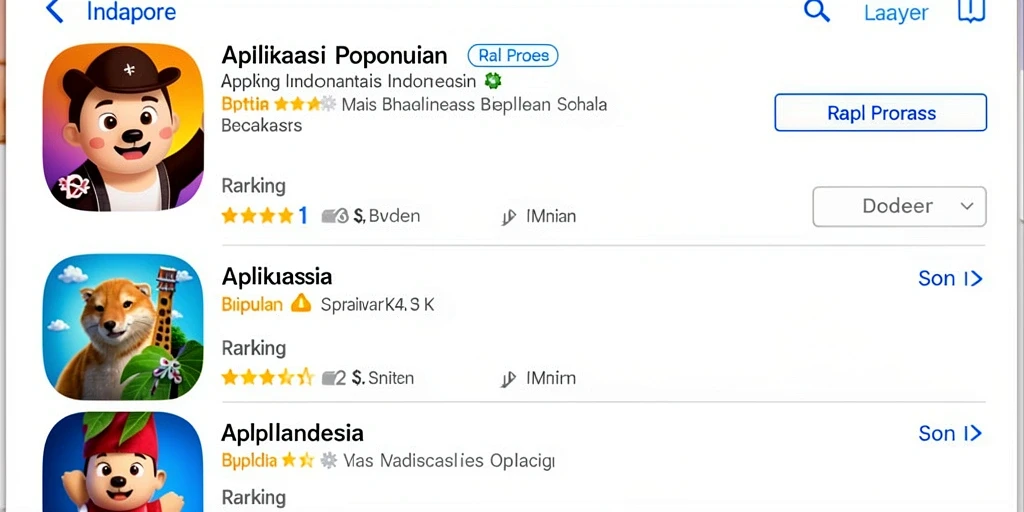Click the IMnim share icon in Aplikassia

(x=509, y=379)
